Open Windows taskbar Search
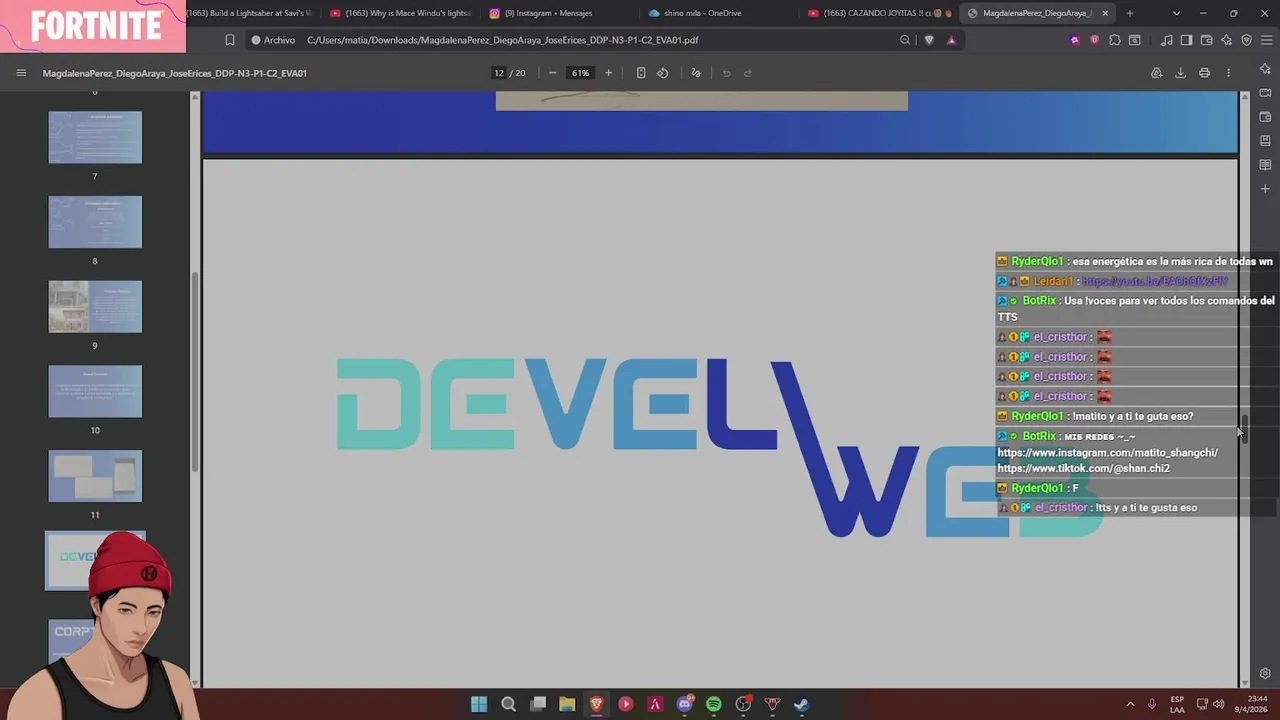Viewport: 1280px width, 720px height. pyautogui.click(x=508, y=704)
